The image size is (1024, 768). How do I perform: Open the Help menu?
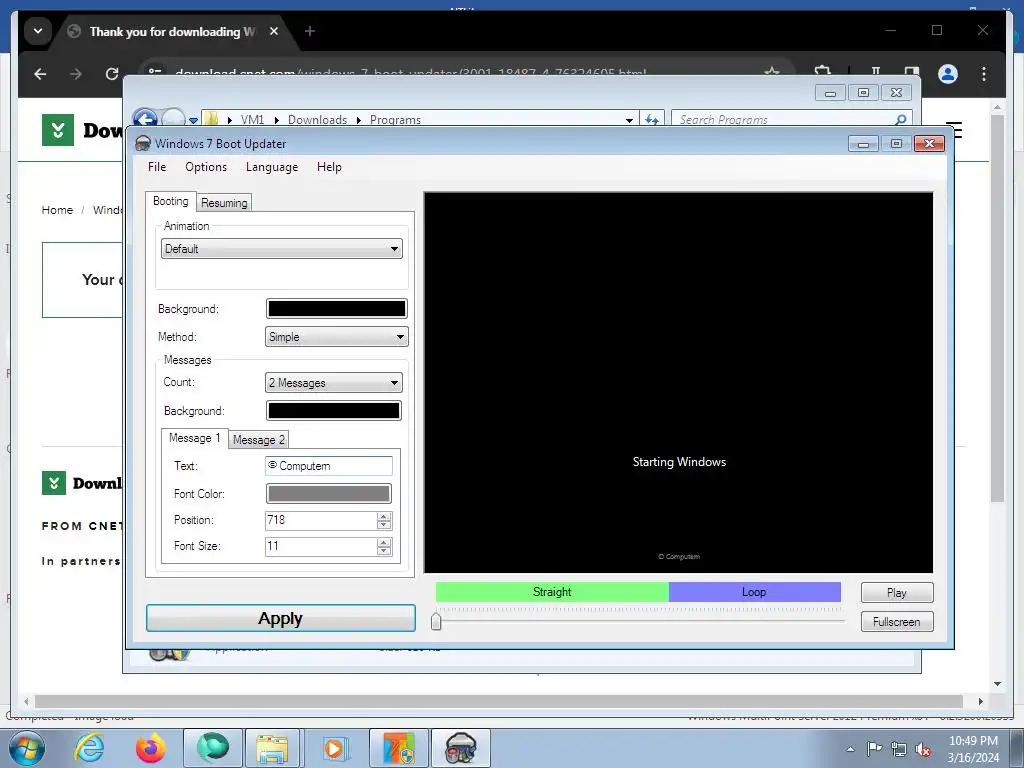tap(329, 167)
